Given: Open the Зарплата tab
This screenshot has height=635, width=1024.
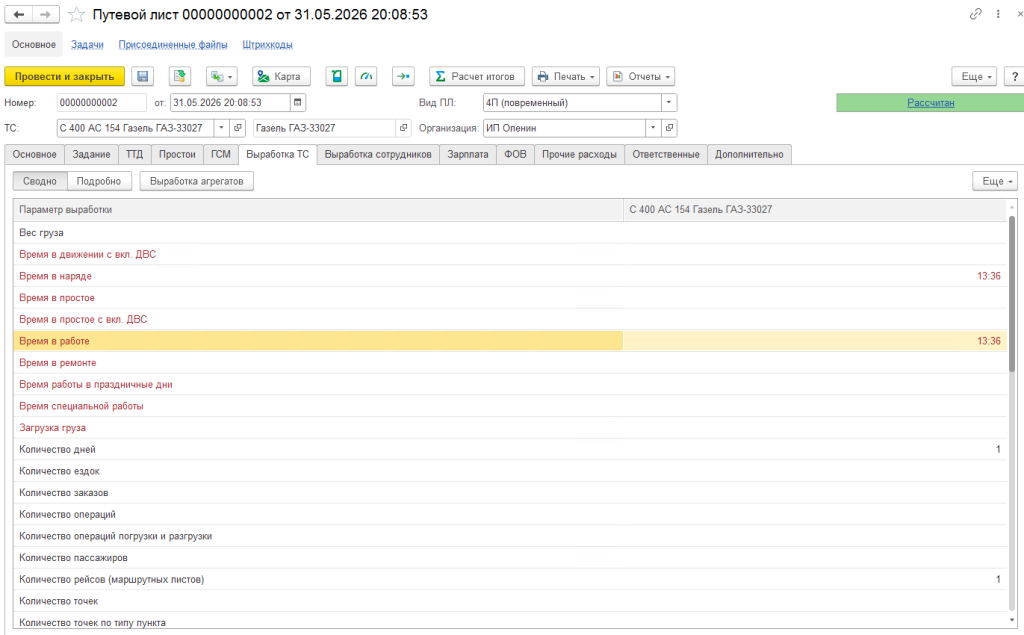Looking at the screenshot, I should pos(468,154).
